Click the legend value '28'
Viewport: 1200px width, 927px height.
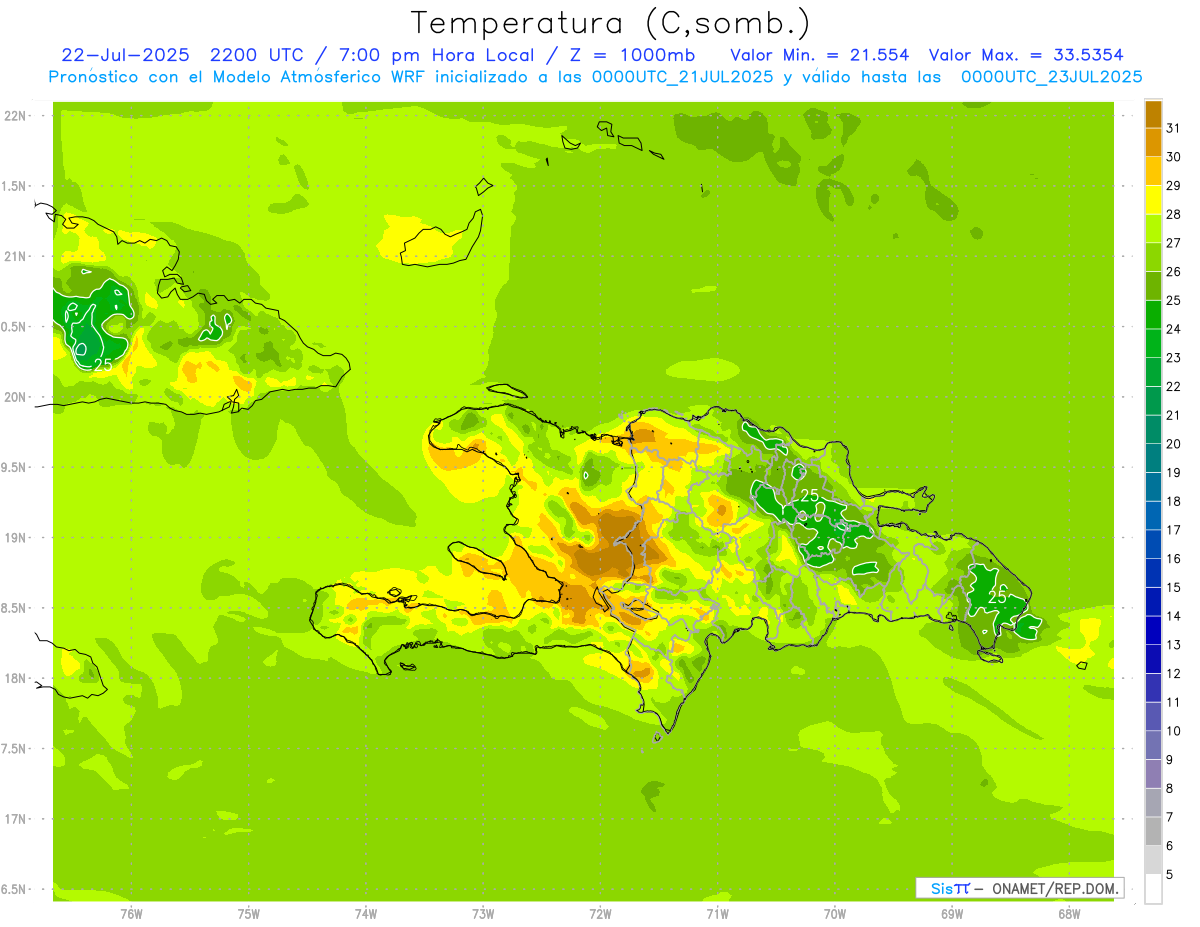[x=1174, y=214]
